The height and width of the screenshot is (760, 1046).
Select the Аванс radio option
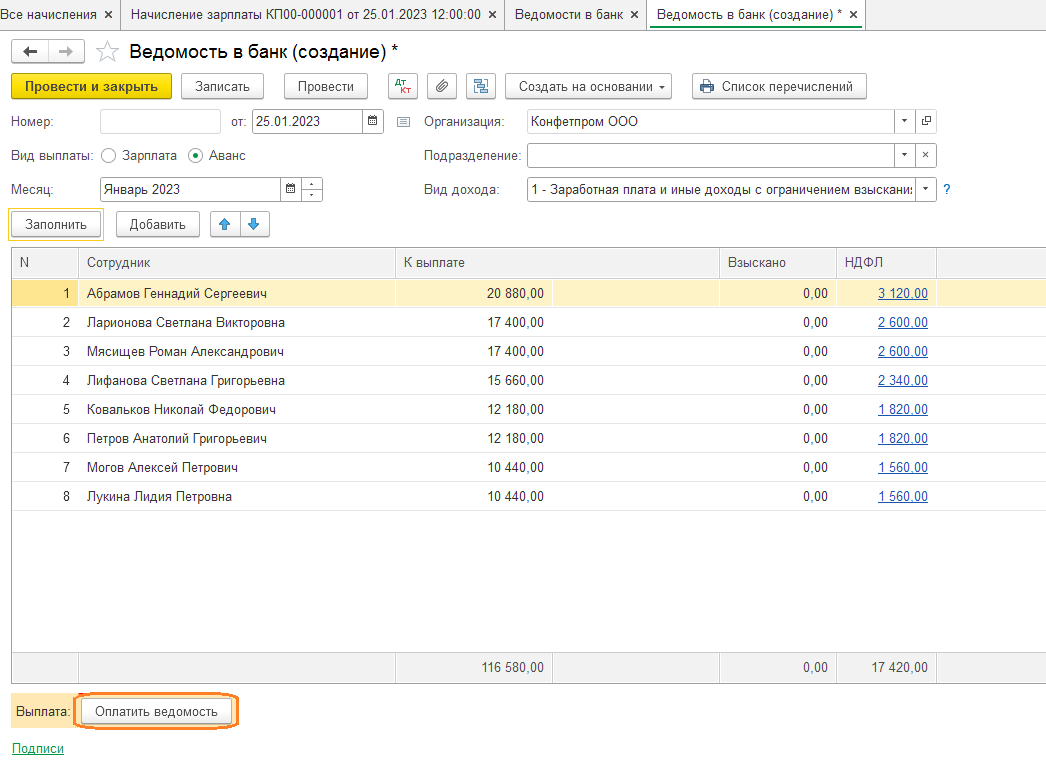click(x=195, y=156)
